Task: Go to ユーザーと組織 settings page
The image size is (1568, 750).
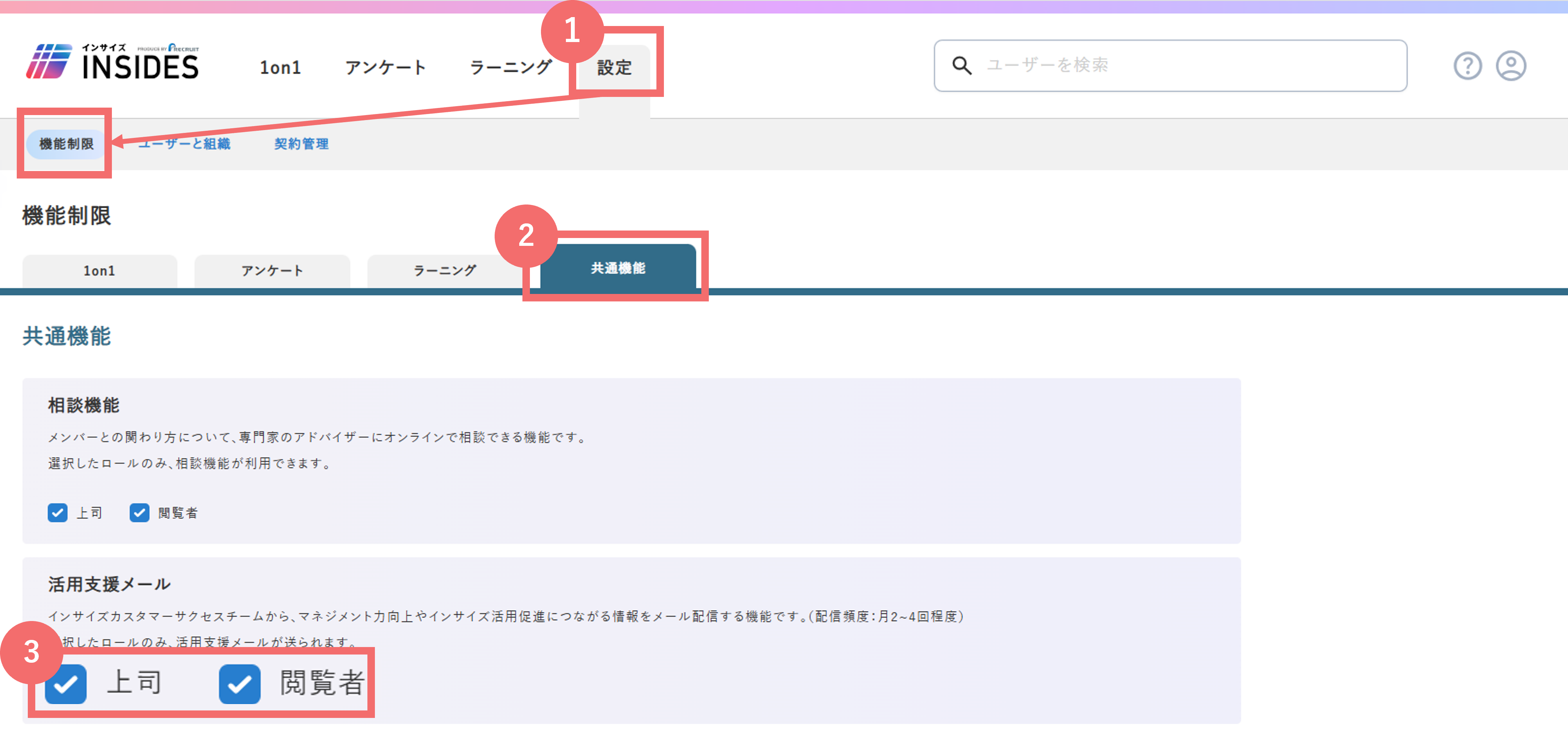Action: (x=184, y=144)
